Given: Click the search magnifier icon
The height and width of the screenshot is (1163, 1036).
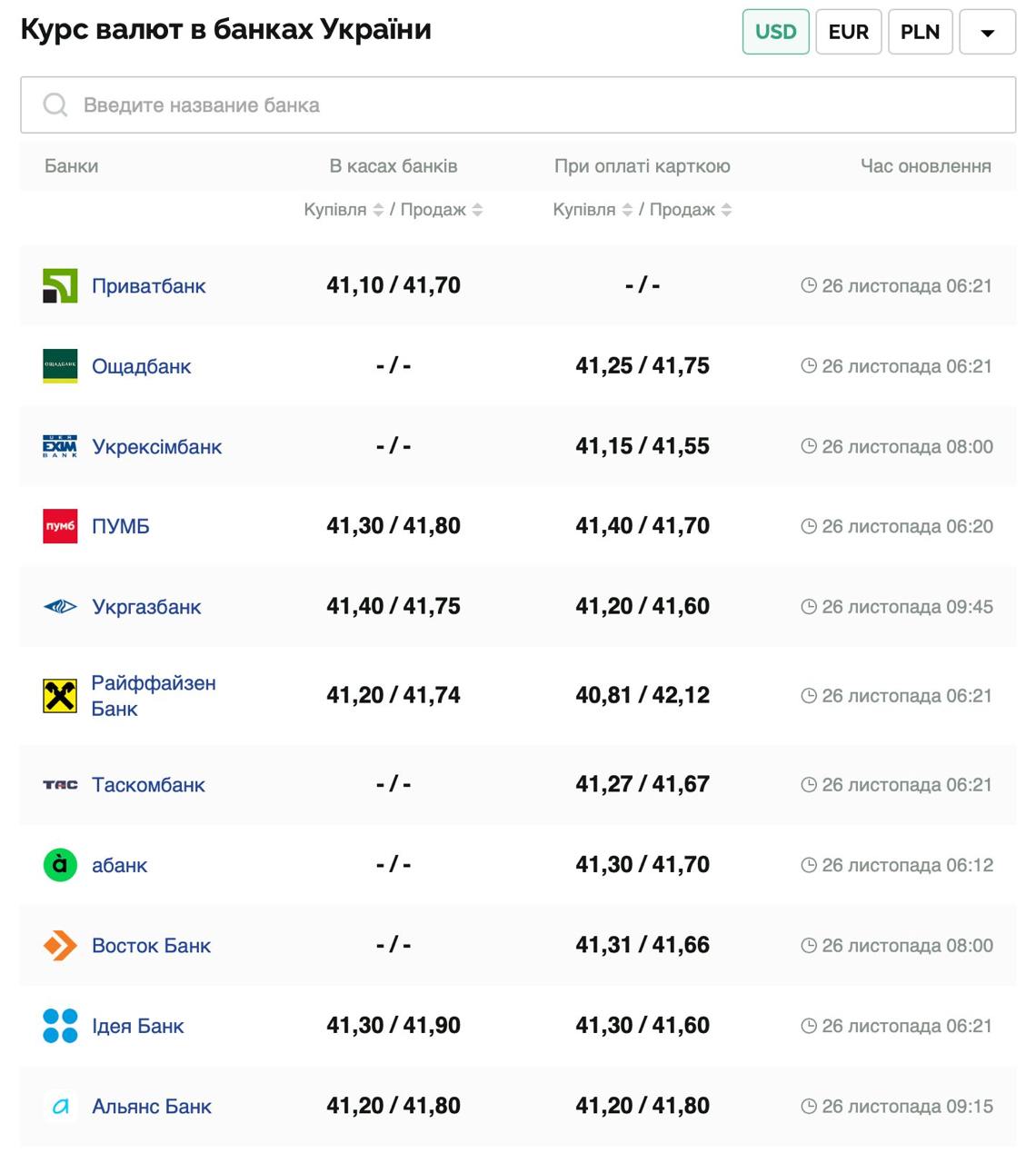Looking at the screenshot, I should [55, 105].
